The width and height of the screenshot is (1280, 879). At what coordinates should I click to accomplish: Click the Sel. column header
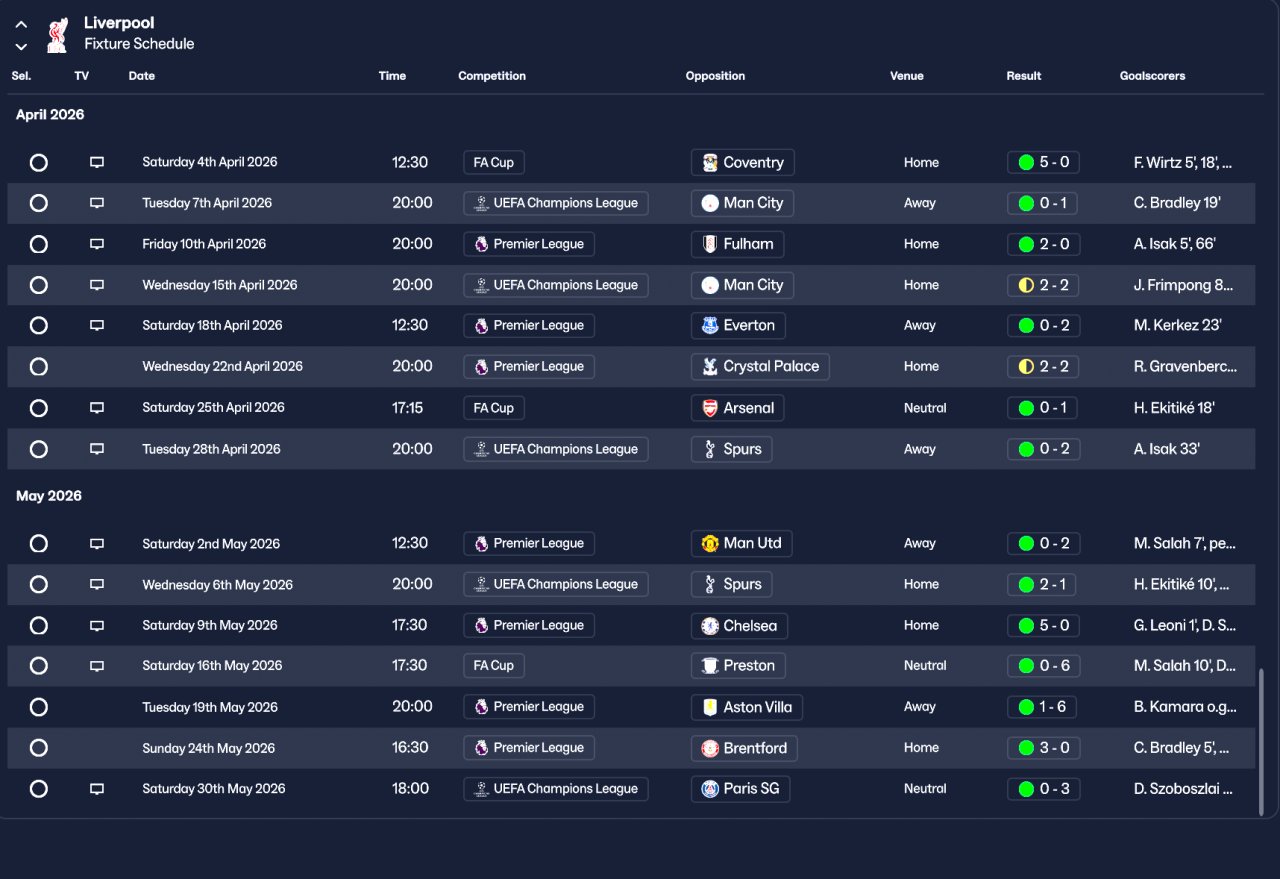[x=22, y=76]
